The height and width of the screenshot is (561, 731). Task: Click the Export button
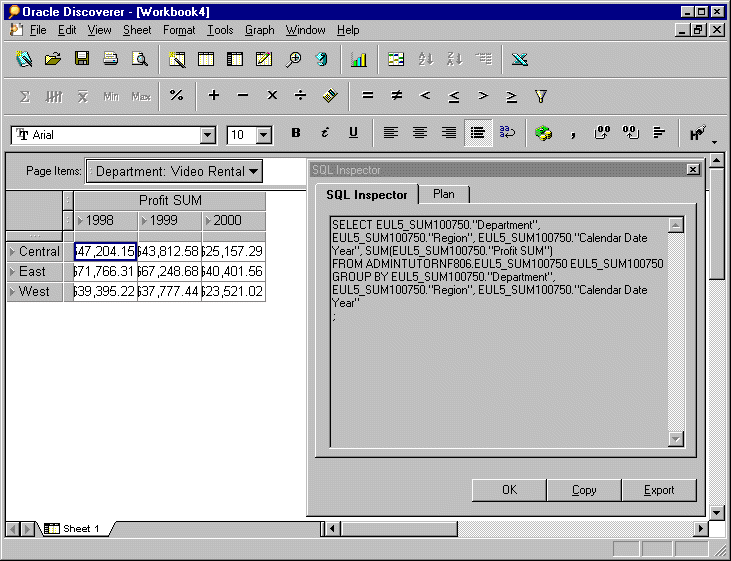click(x=659, y=490)
